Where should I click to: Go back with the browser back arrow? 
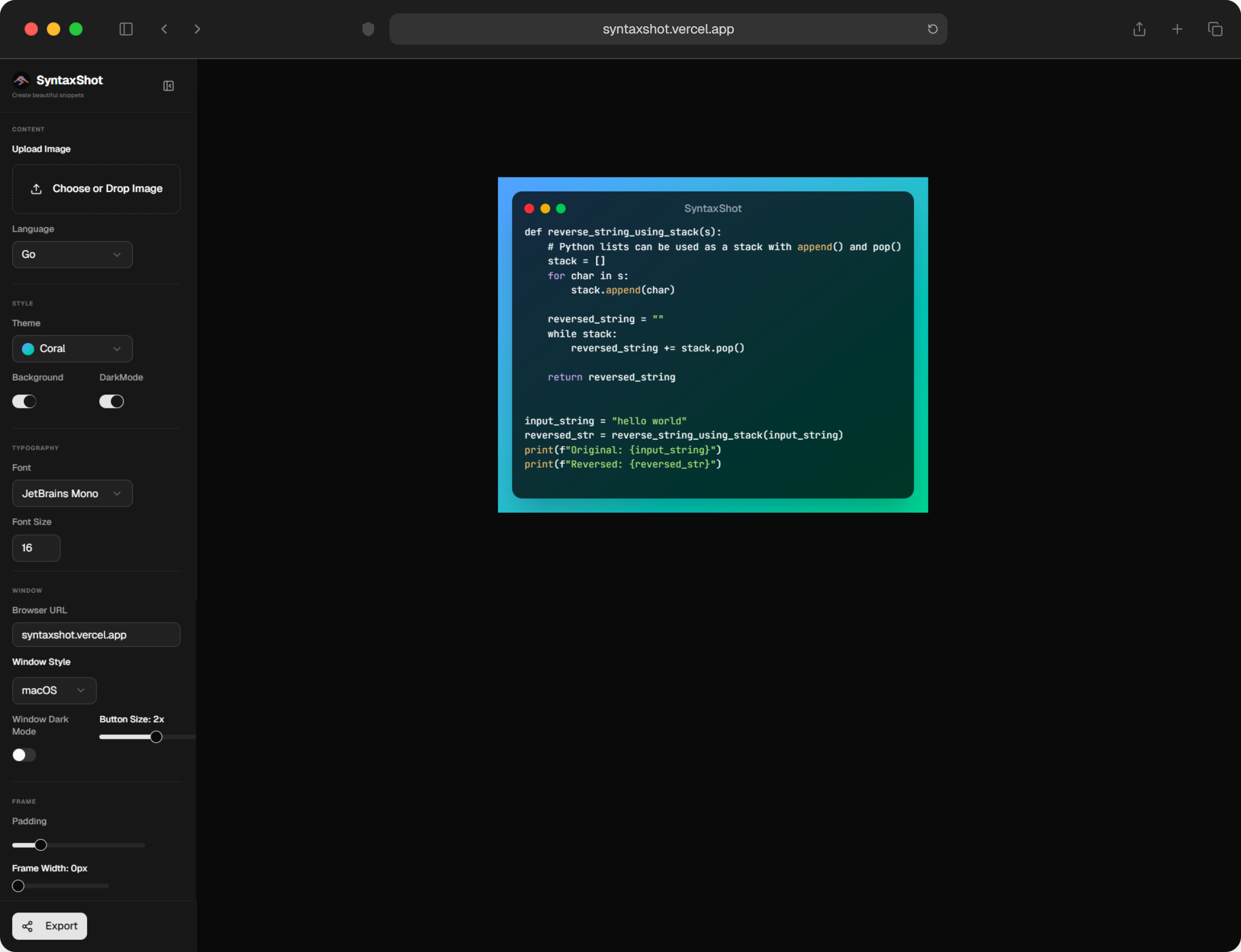(163, 29)
